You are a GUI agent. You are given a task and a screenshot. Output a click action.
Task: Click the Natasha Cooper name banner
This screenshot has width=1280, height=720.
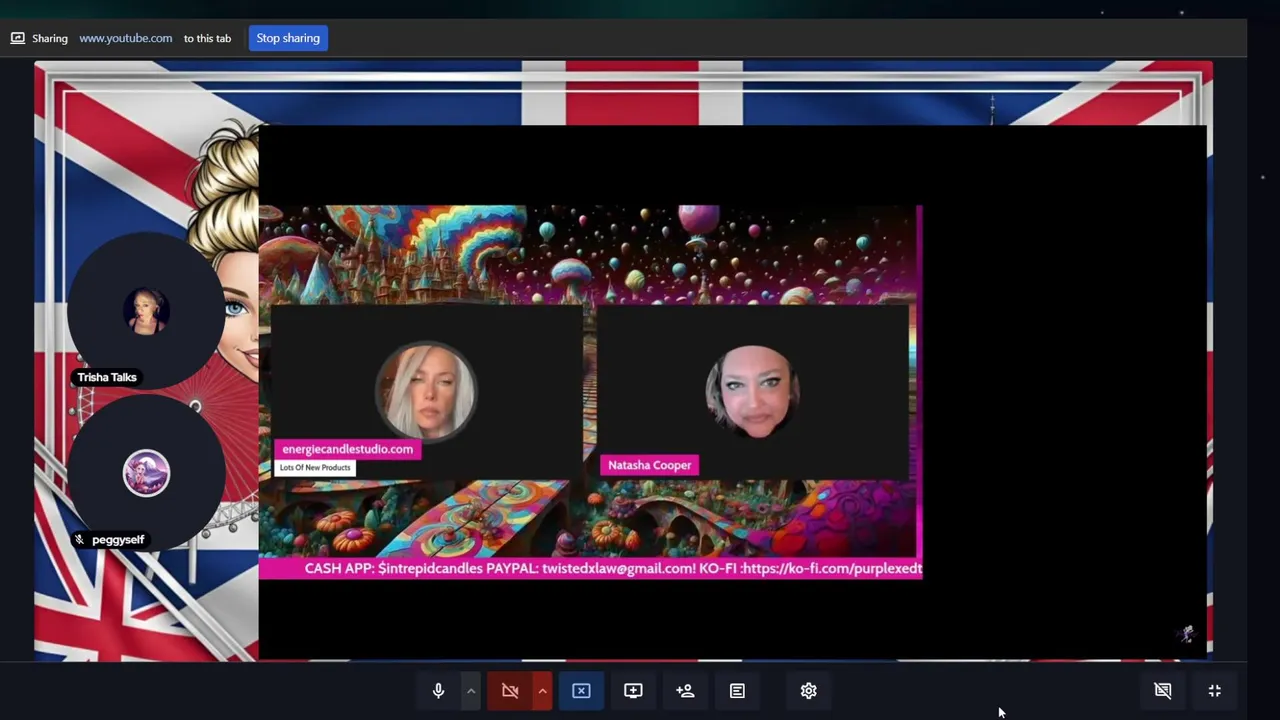click(650, 465)
